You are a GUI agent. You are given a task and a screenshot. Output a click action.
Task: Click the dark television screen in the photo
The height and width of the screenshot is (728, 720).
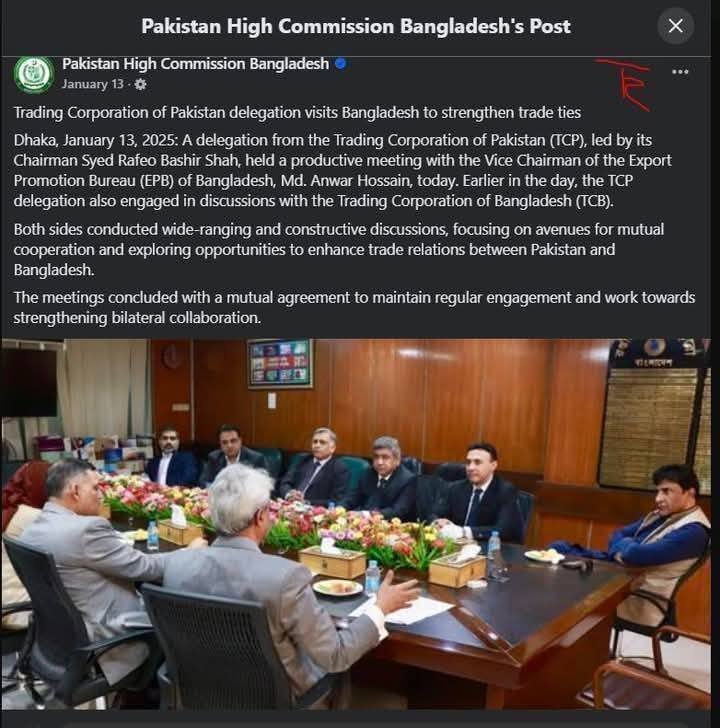point(29,382)
